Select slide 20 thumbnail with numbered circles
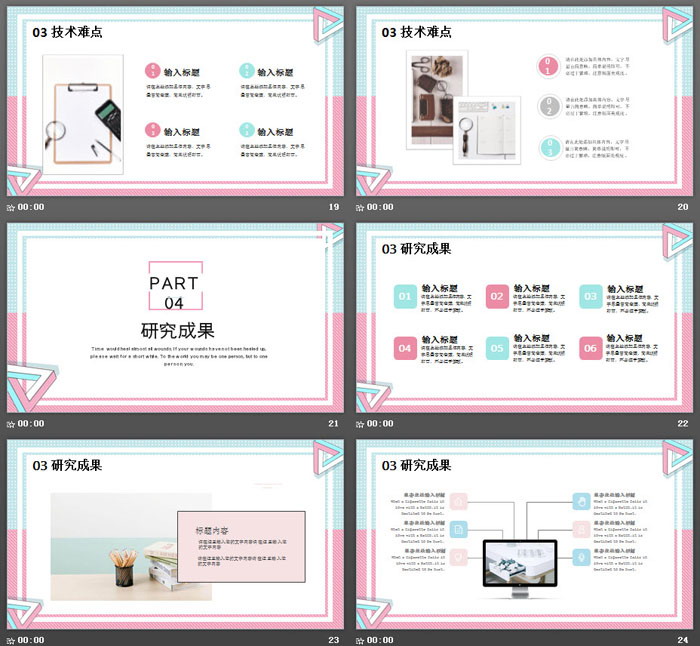This screenshot has height=646, width=700. click(x=525, y=101)
